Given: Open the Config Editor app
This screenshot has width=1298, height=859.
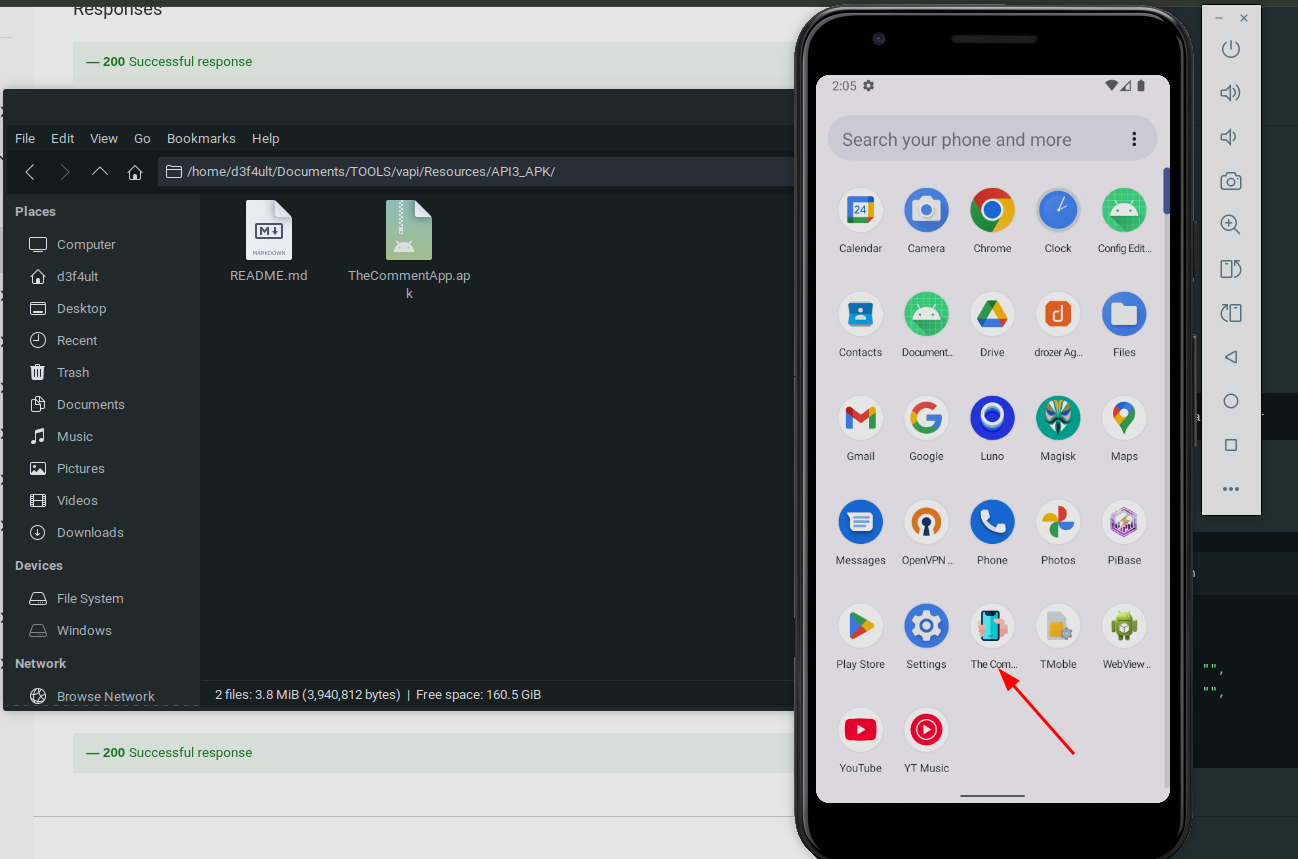Looking at the screenshot, I should point(1124,211).
